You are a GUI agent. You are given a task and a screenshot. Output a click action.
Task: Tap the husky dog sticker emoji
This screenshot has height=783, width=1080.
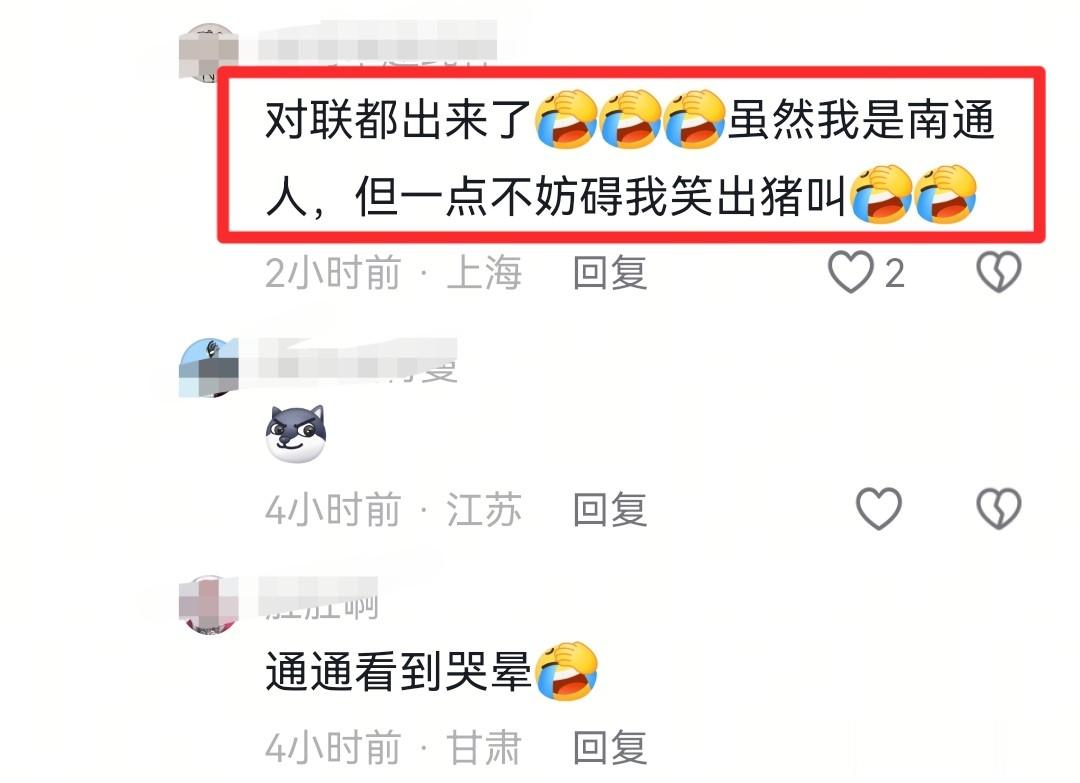[295, 433]
